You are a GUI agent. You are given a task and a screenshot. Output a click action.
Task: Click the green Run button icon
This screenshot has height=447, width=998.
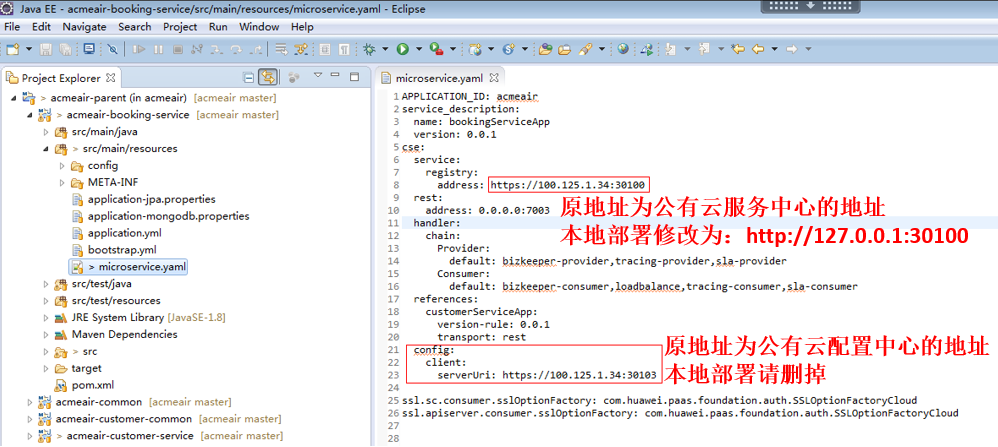coord(402,48)
